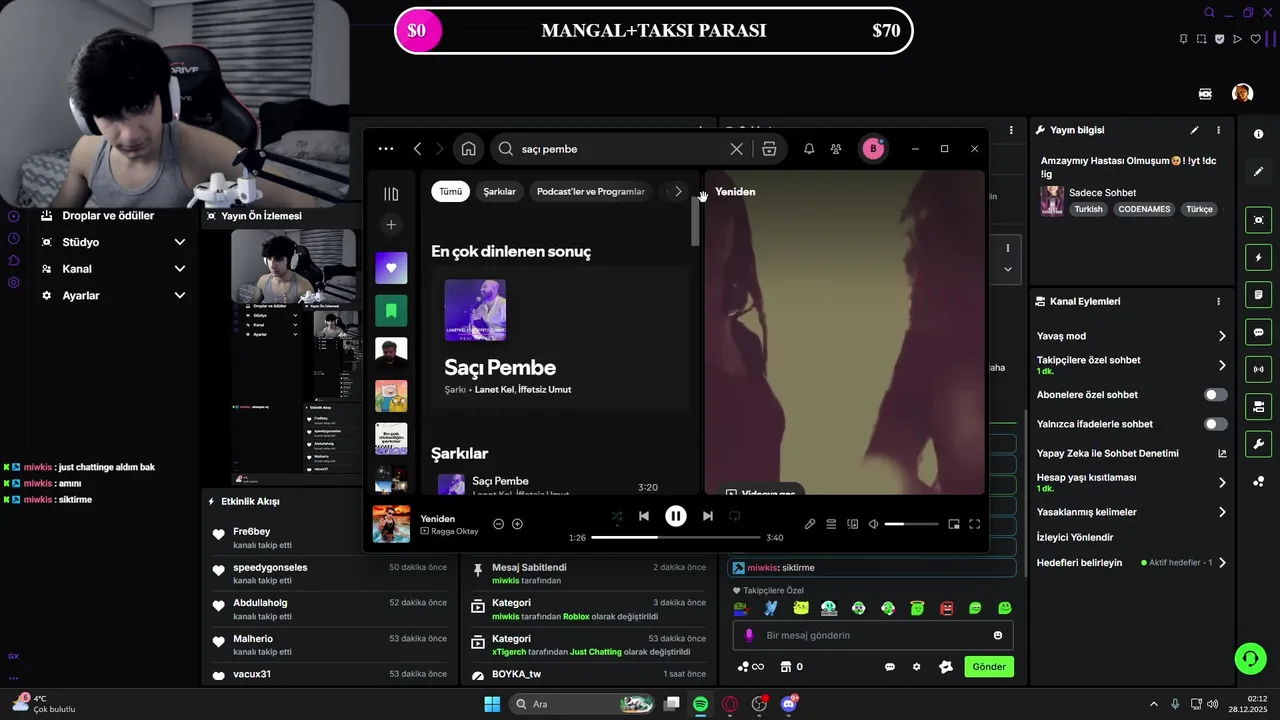Viewport: 1280px width, 720px height.
Task: Open Spotify notifications bell
Action: point(809,149)
